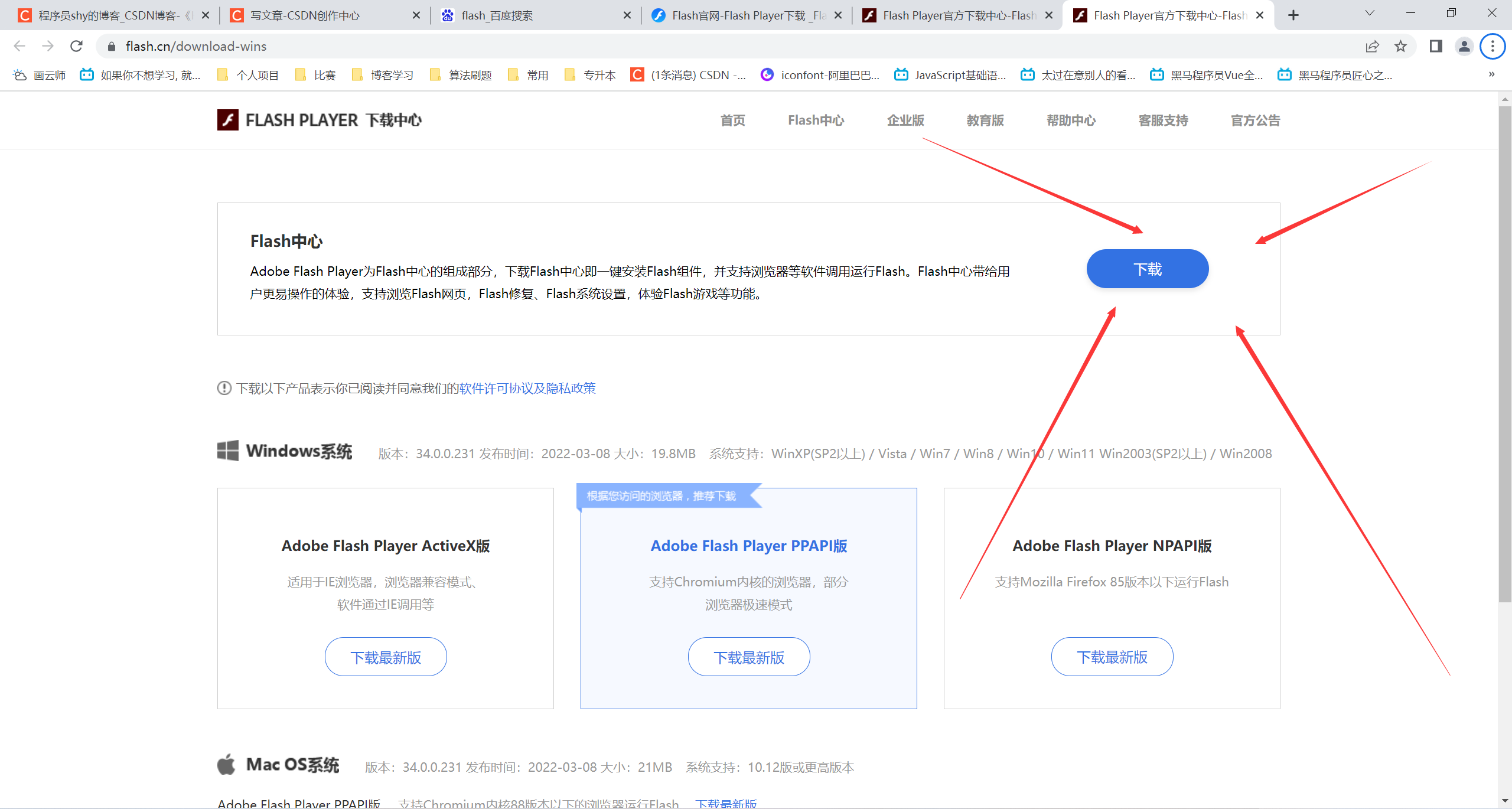Image resolution: width=1512 pixels, height=809 pixels.
Task: Bookmark this page with the star icon
Action: [x=1400, y=46]
